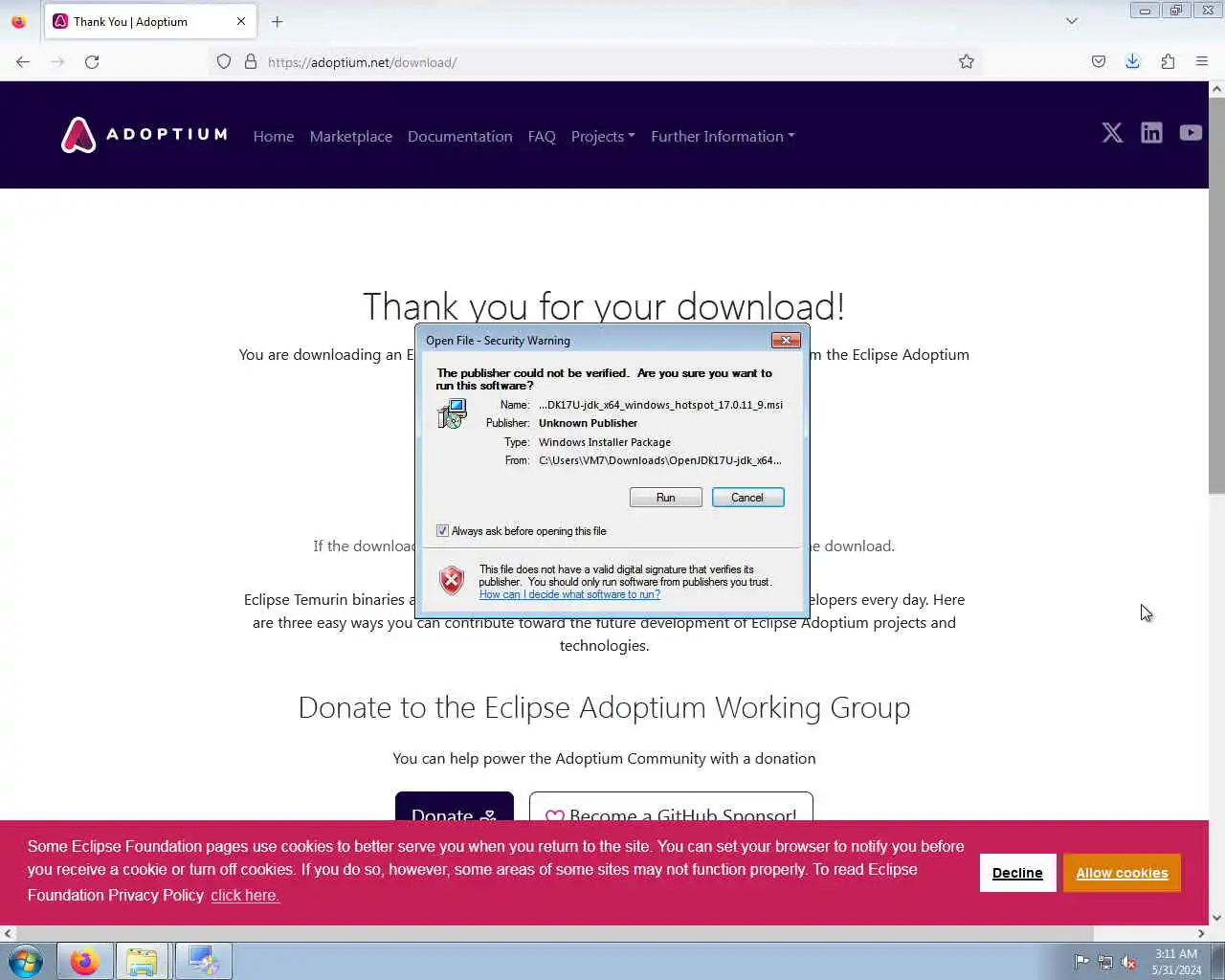Decline cookies in the banner
The width and height of the screenshot is (1225, 980).
coord(1017,873)
